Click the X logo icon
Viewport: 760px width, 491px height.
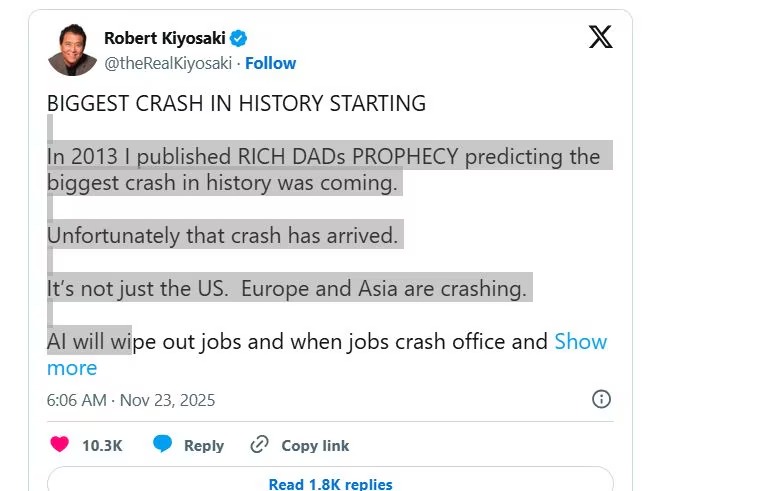[x=600, y=37]
